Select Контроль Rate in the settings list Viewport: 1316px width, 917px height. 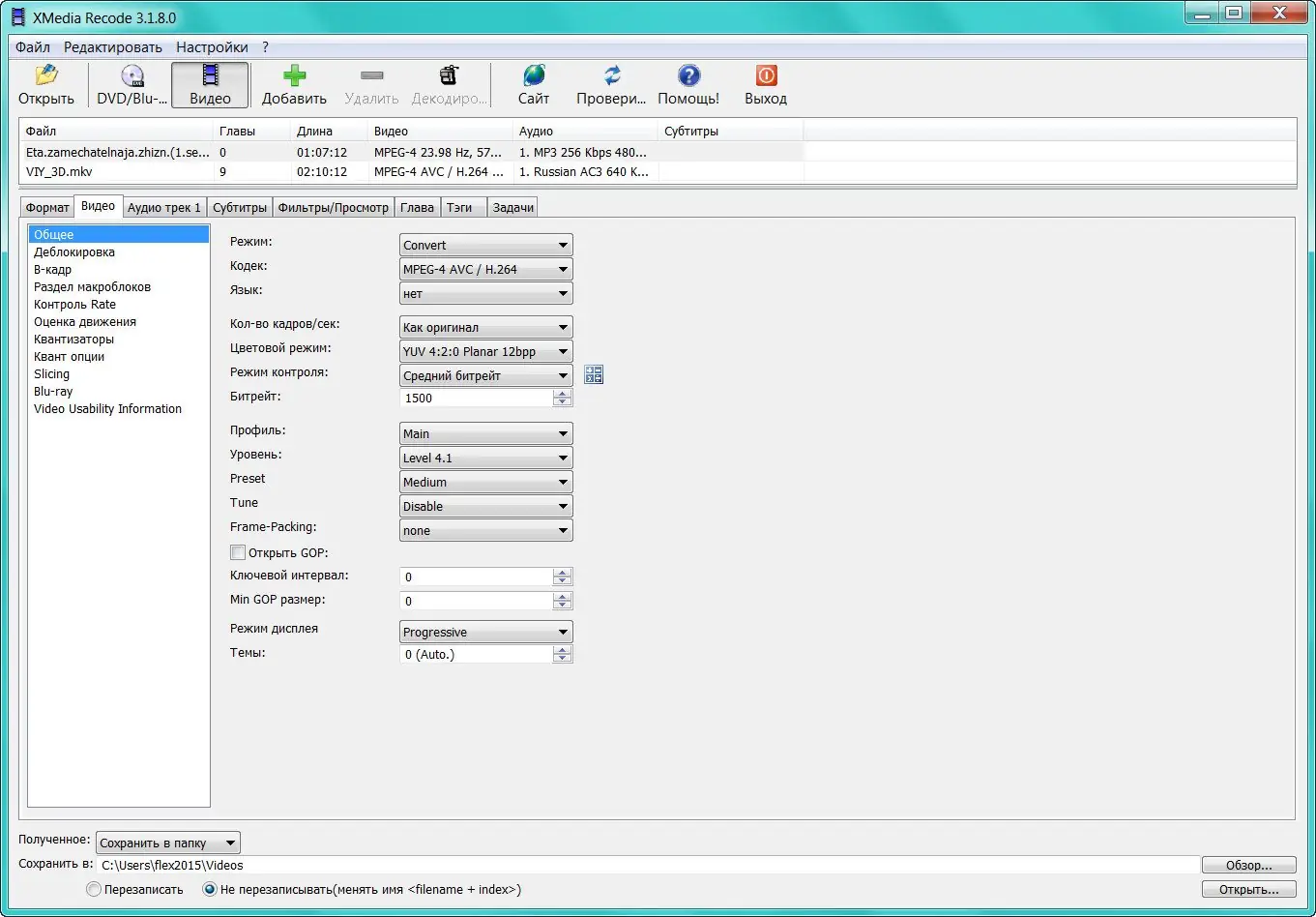coord(119,304)
